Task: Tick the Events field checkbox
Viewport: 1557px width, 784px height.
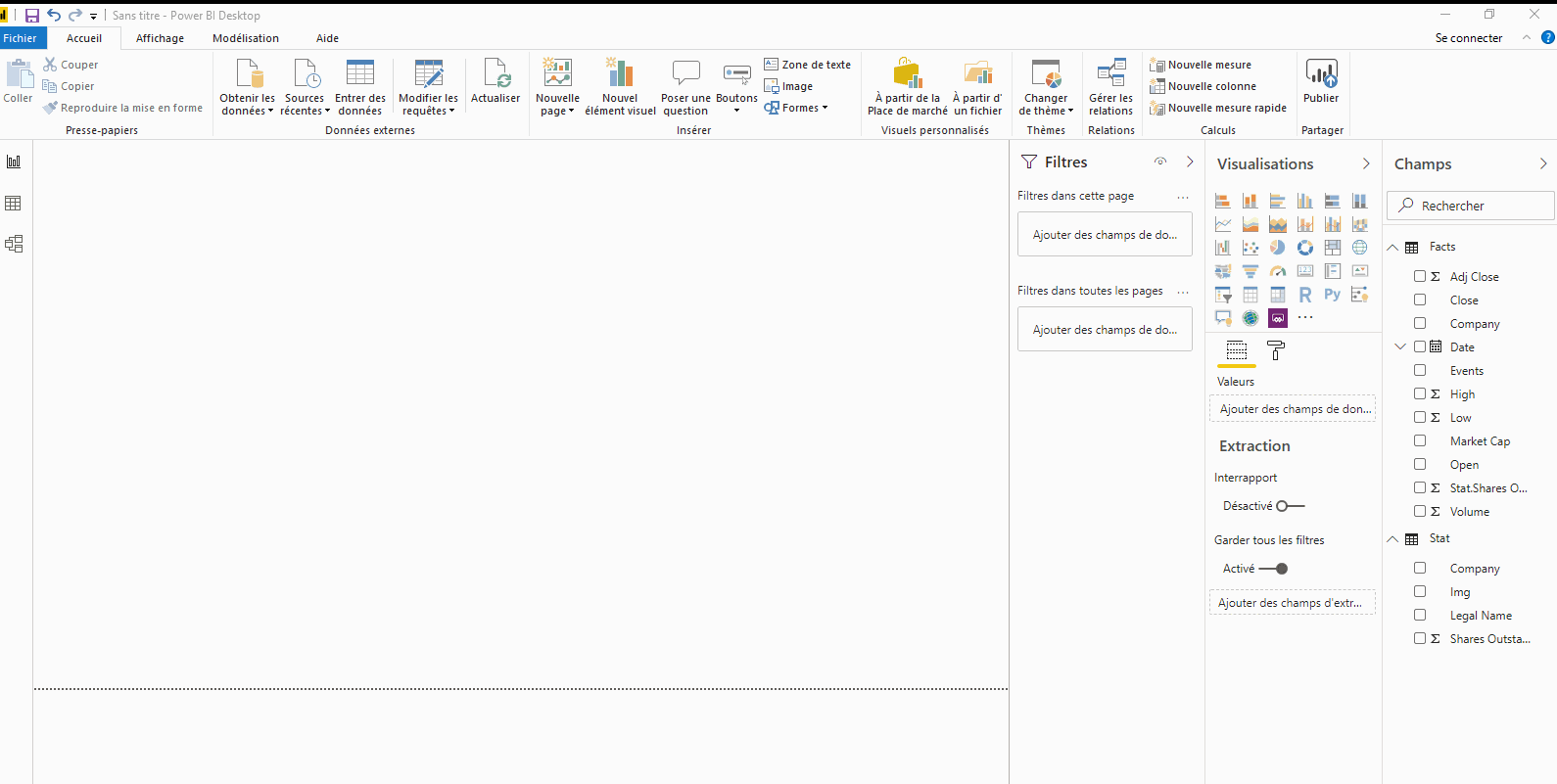Action: coord(1420,371)
